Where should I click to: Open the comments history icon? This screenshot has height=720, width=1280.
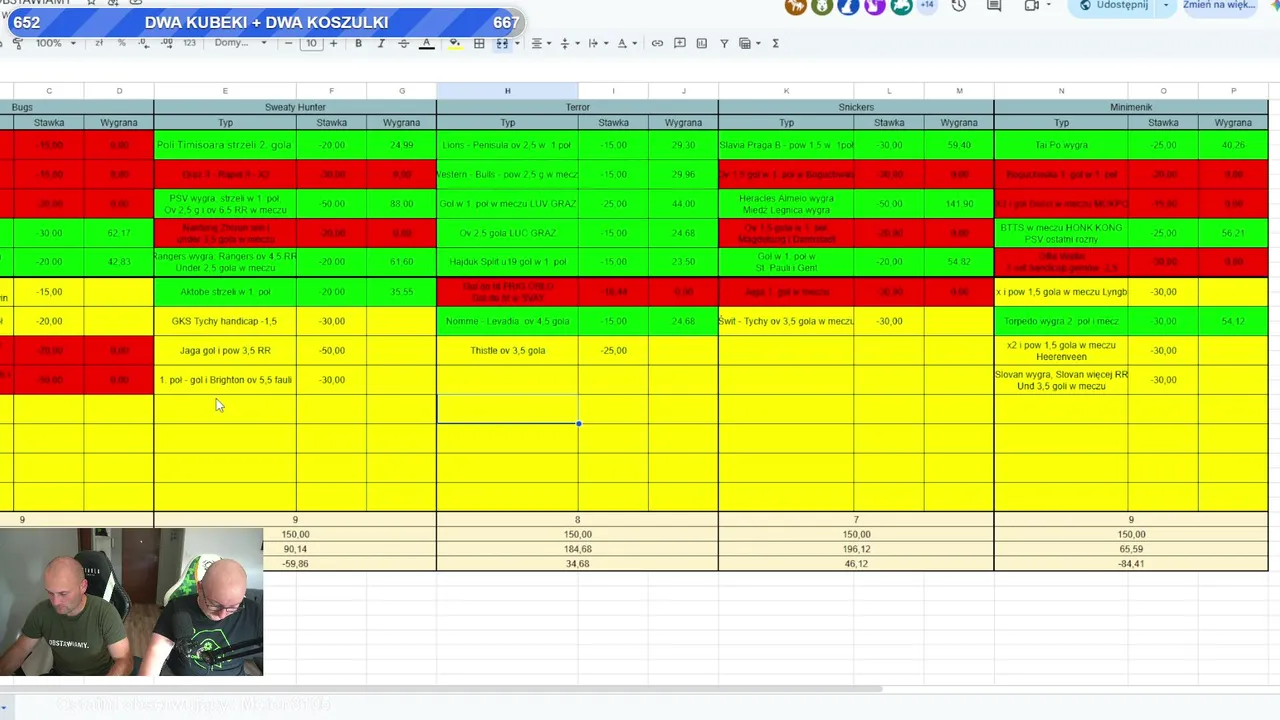994,6
